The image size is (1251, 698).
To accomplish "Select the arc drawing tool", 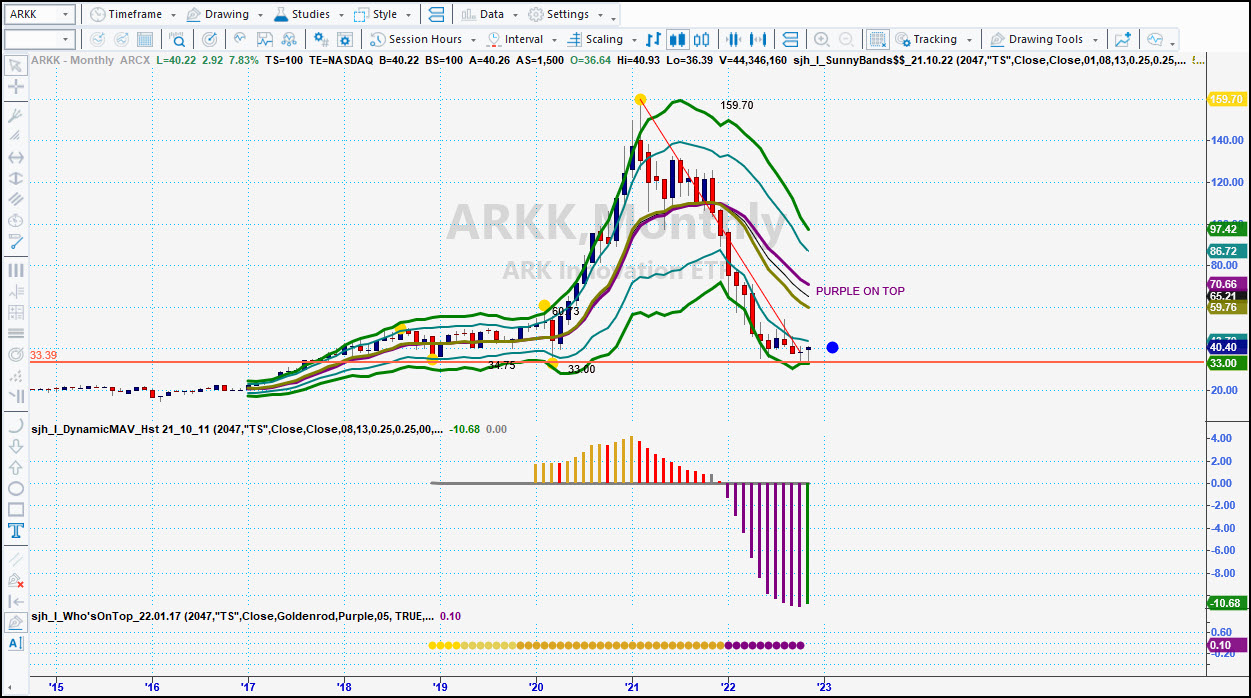I will pos(16,425).
